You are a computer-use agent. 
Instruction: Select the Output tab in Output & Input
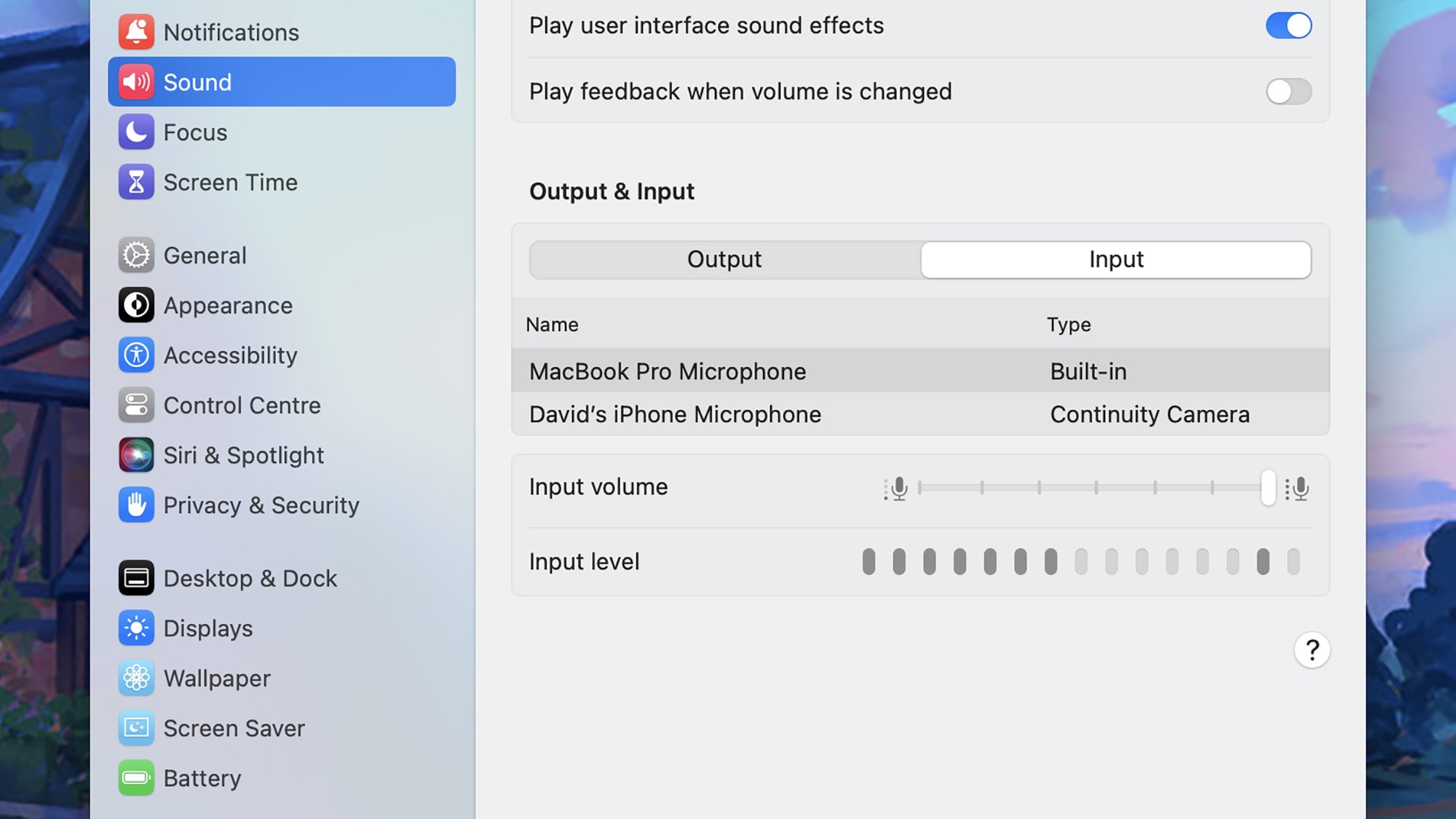coord(724,259)
